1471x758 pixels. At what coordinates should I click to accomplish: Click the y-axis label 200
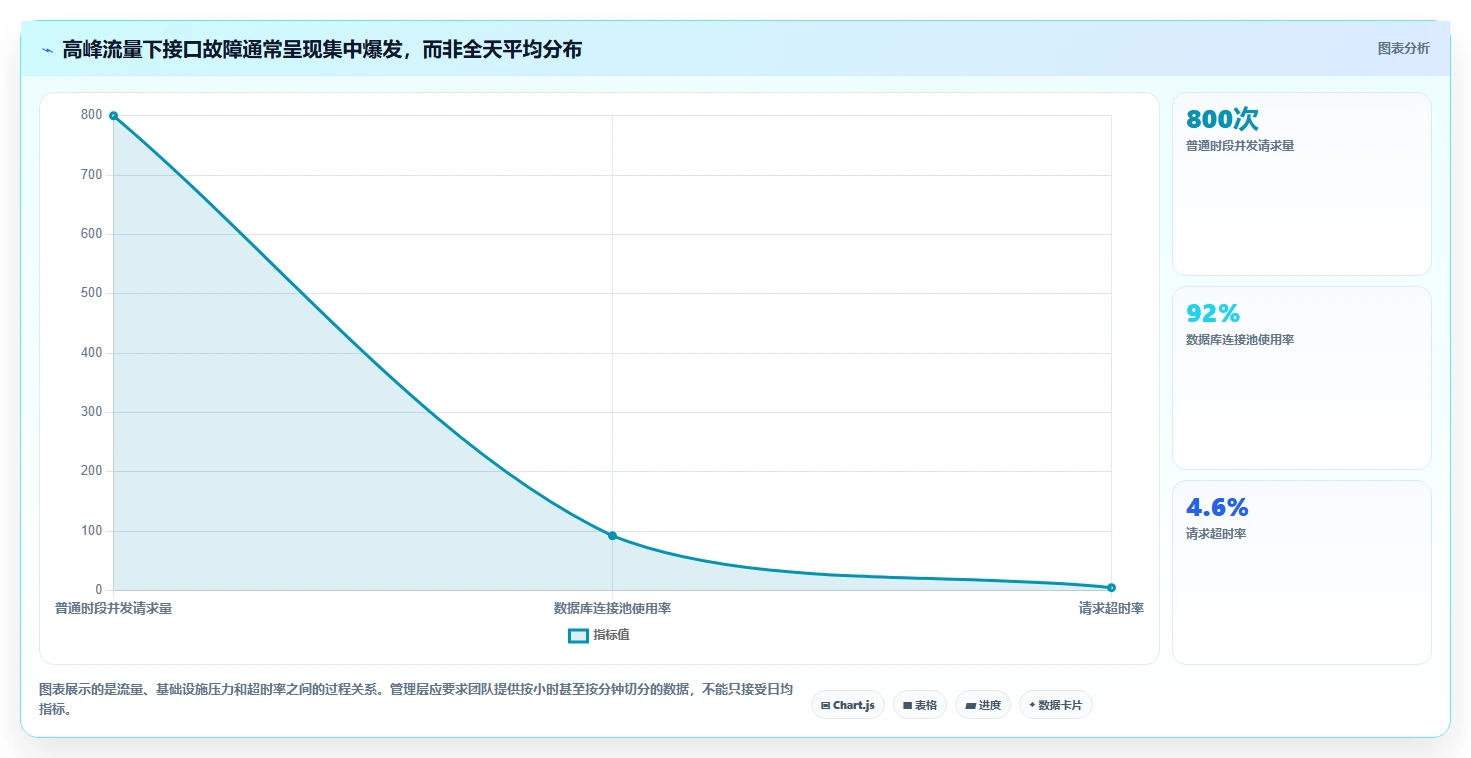(92, 471)
